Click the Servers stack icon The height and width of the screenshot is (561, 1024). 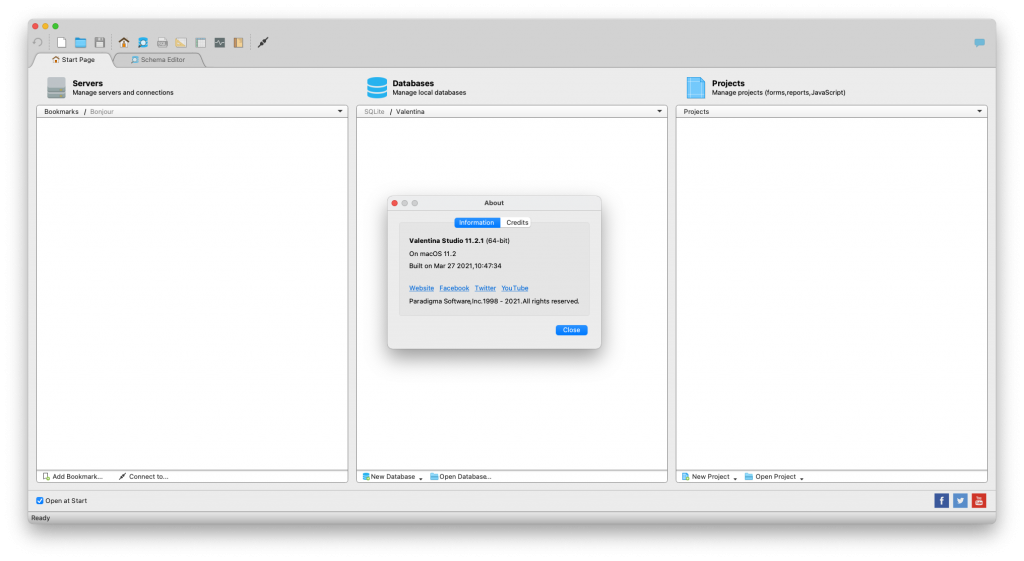click(x=57, y=88)
